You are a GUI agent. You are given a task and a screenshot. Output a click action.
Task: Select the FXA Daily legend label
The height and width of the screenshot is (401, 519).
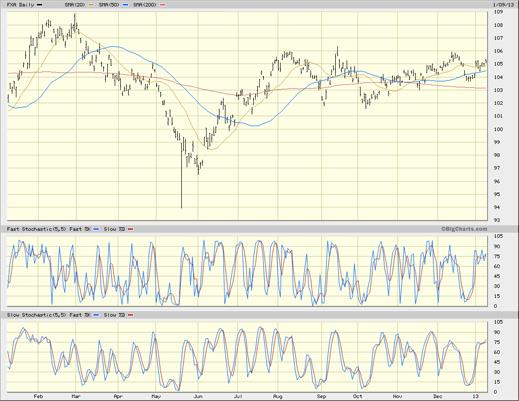tap(21, 5)
